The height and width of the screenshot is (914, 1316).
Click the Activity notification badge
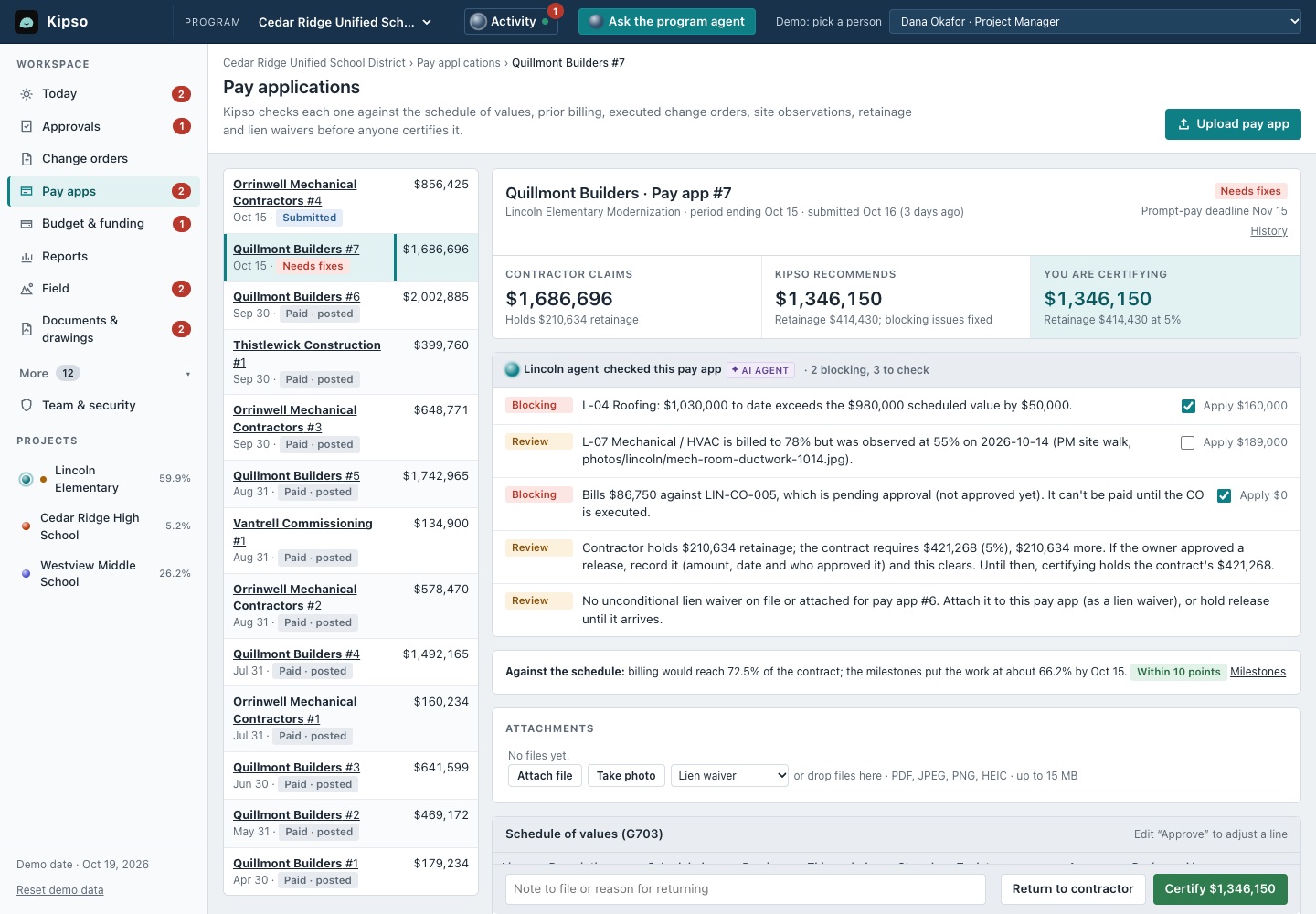click(556, 12)
